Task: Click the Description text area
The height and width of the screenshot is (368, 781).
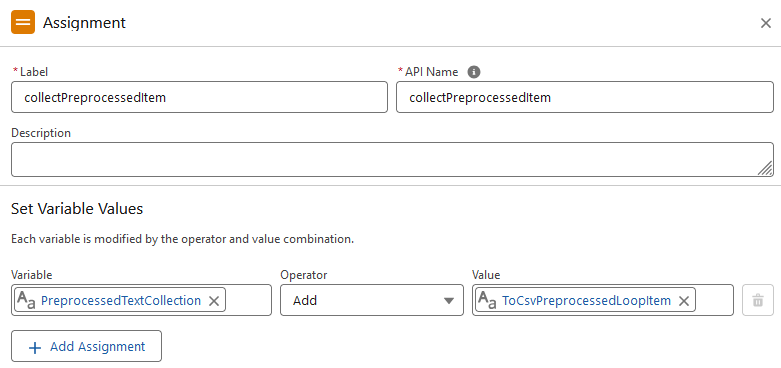Action: pos(392,159)
